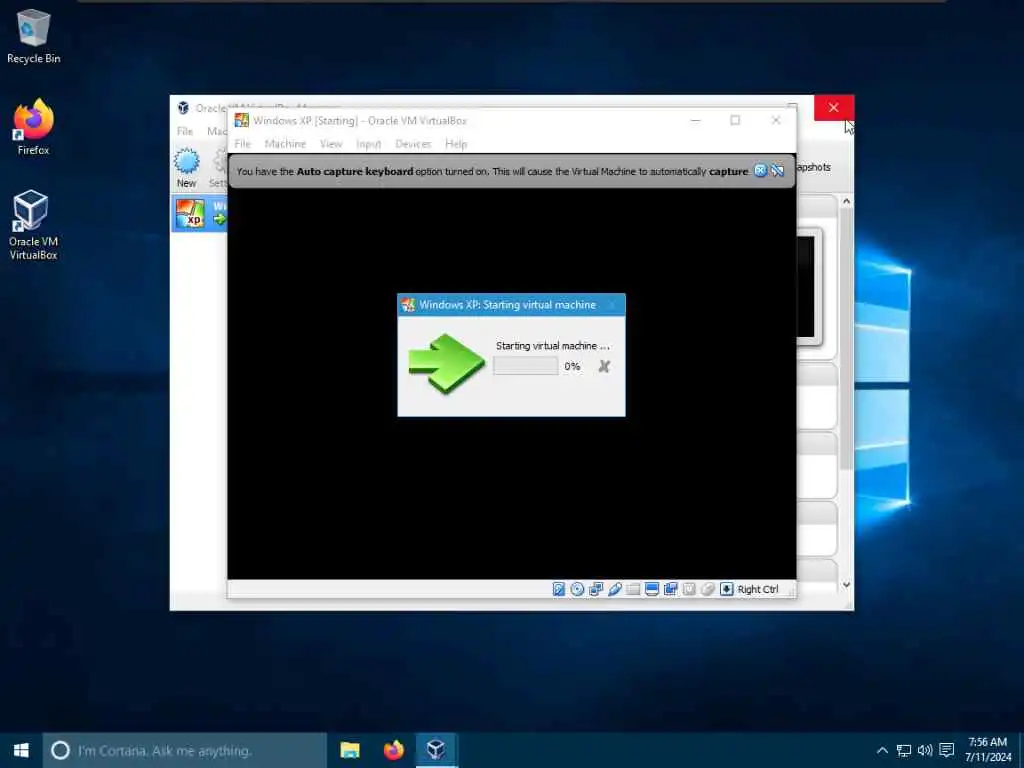
Task: Click the green arrow in starting dialog
Action: [447, 363]
